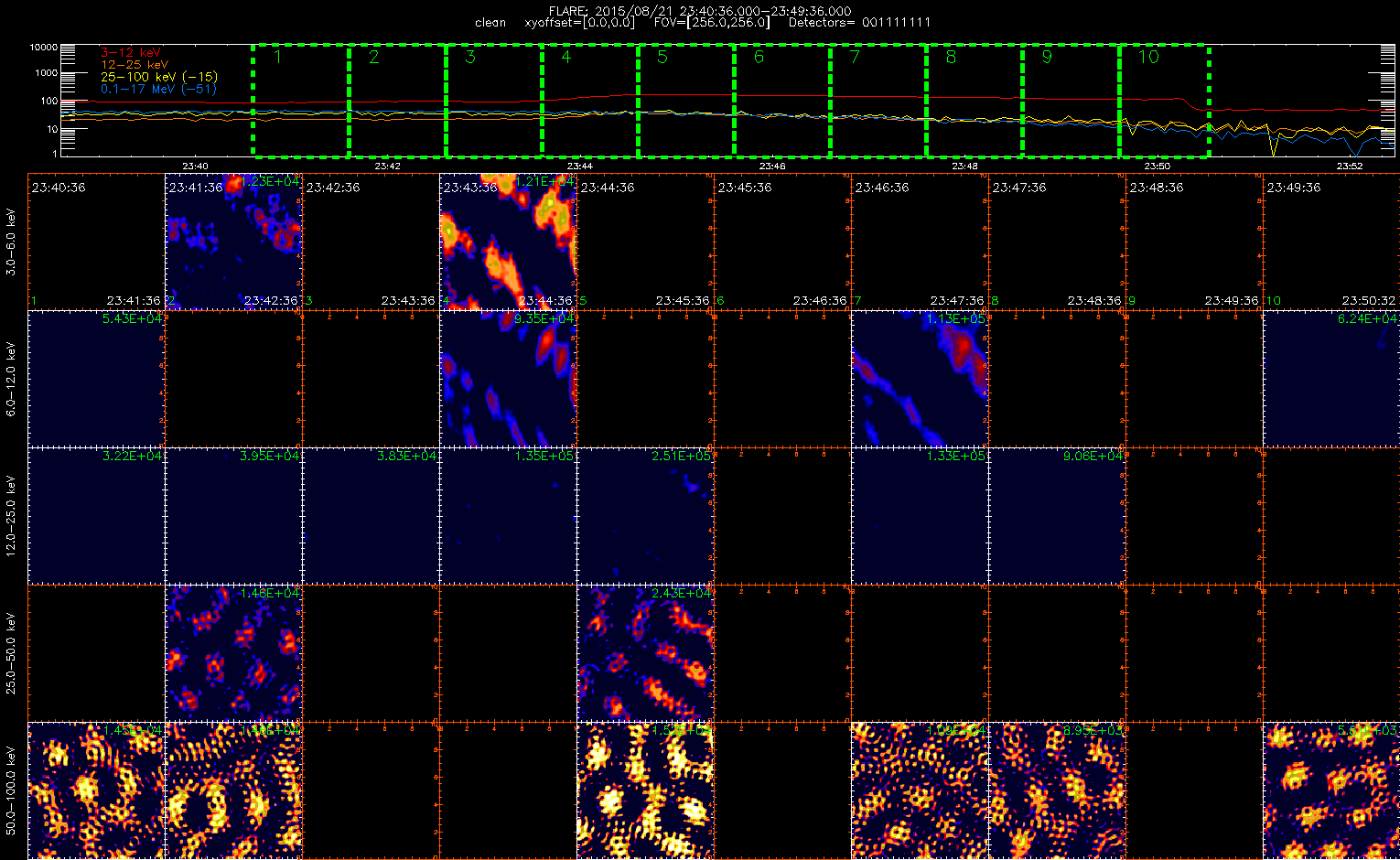Click the red '3-12 keV' legend entry
Image resolution: width=1400 pixels, height=860 pixels.
click(x=129, y=53)
